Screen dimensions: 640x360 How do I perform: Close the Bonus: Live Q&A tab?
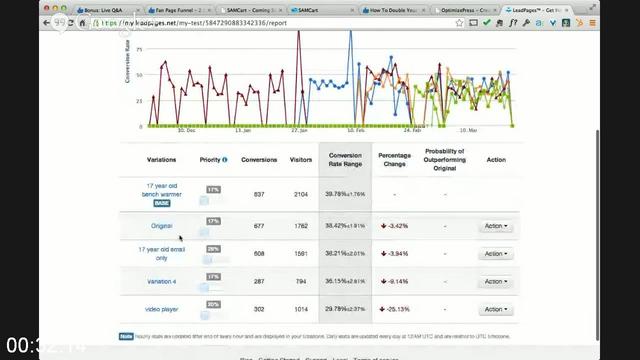tap(138, 10)
